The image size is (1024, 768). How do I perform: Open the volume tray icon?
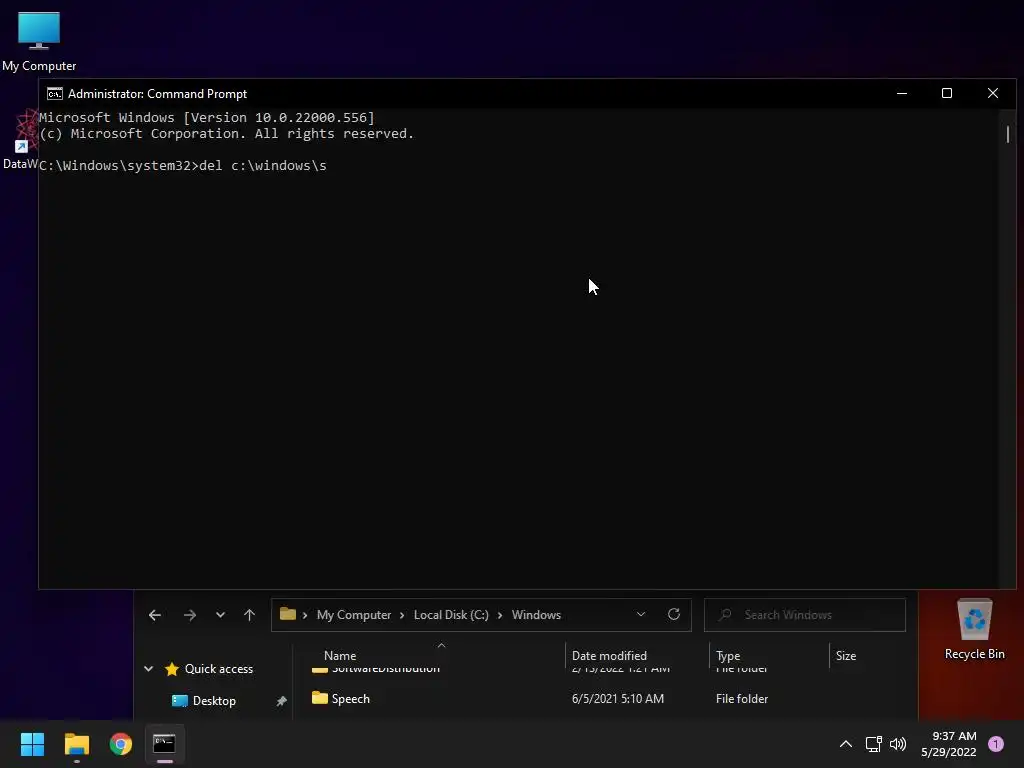[898, 744]
